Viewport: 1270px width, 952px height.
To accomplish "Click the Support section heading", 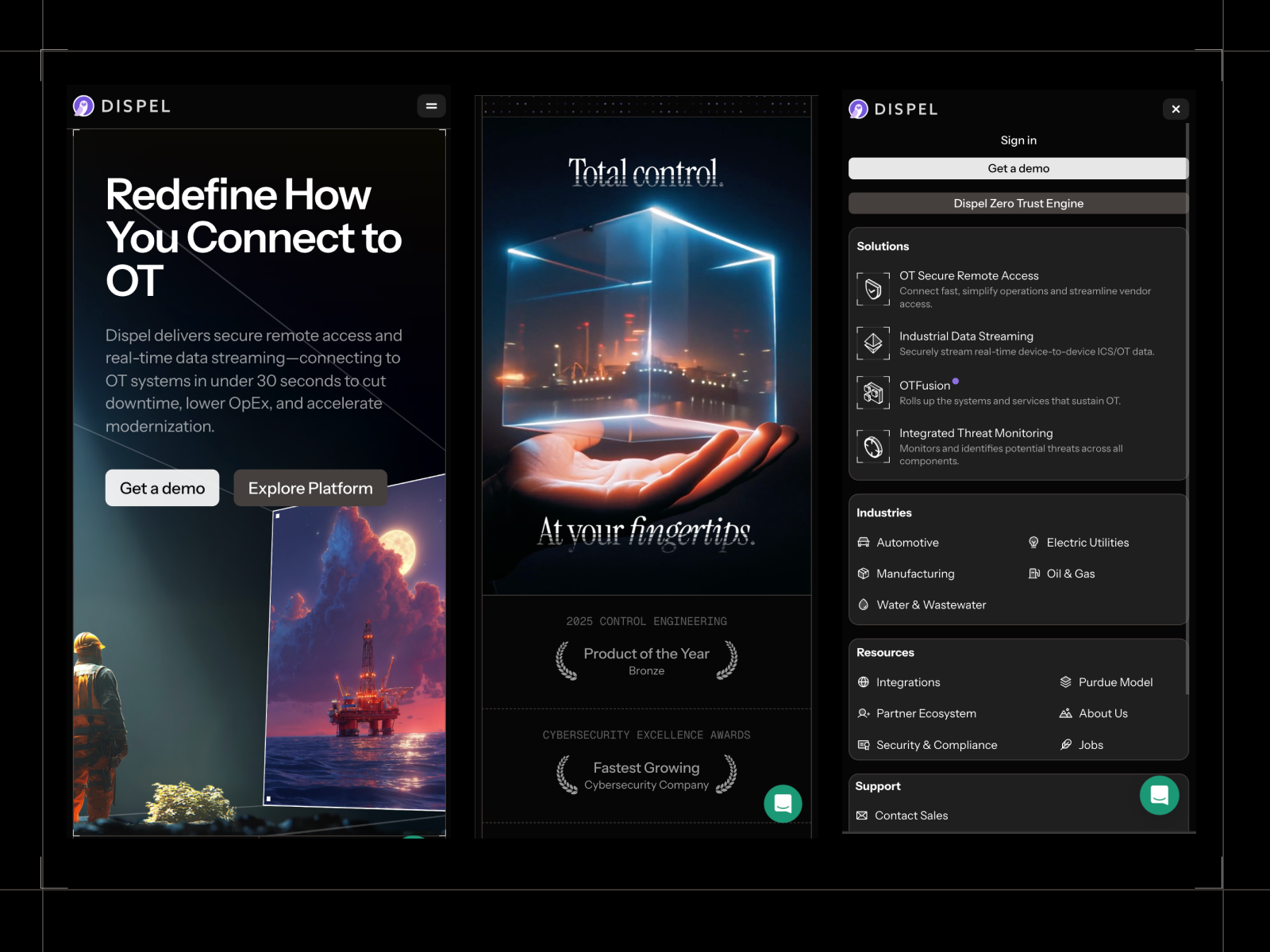I will coord(878,786).
